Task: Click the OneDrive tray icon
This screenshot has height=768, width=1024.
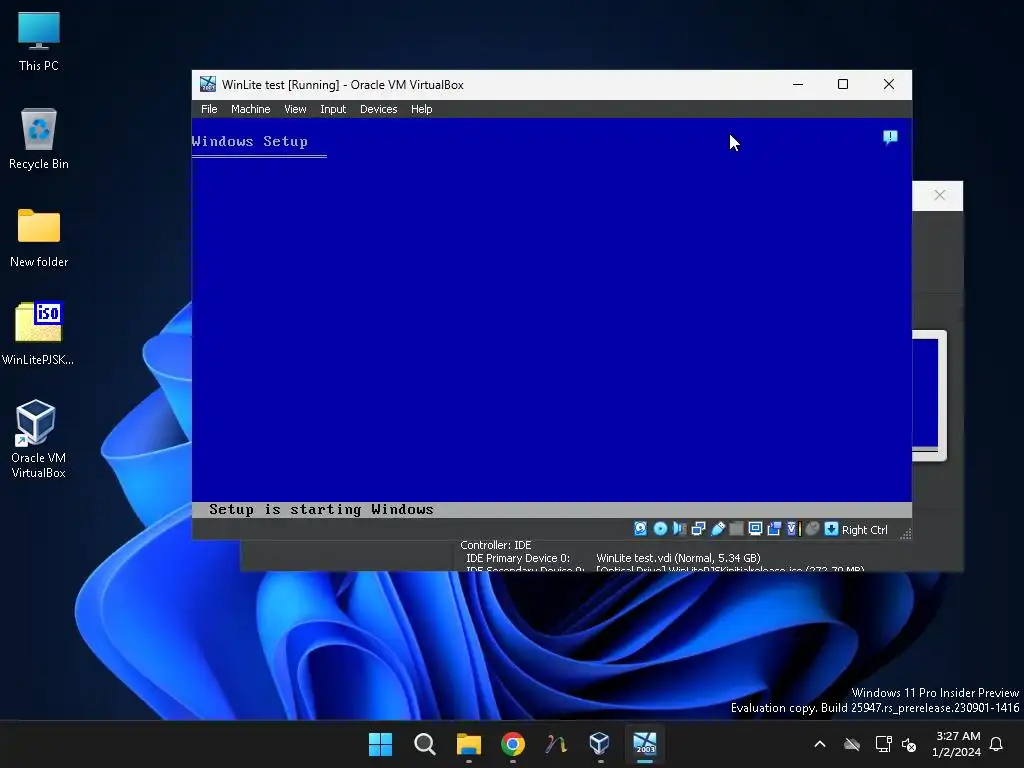Action: [852, 744]
